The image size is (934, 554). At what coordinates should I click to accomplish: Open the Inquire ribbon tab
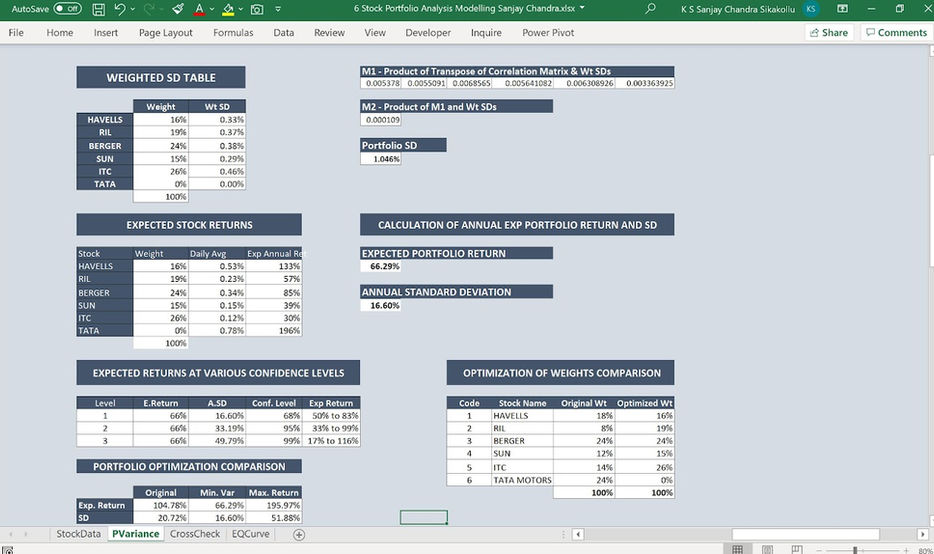(486, 33)
